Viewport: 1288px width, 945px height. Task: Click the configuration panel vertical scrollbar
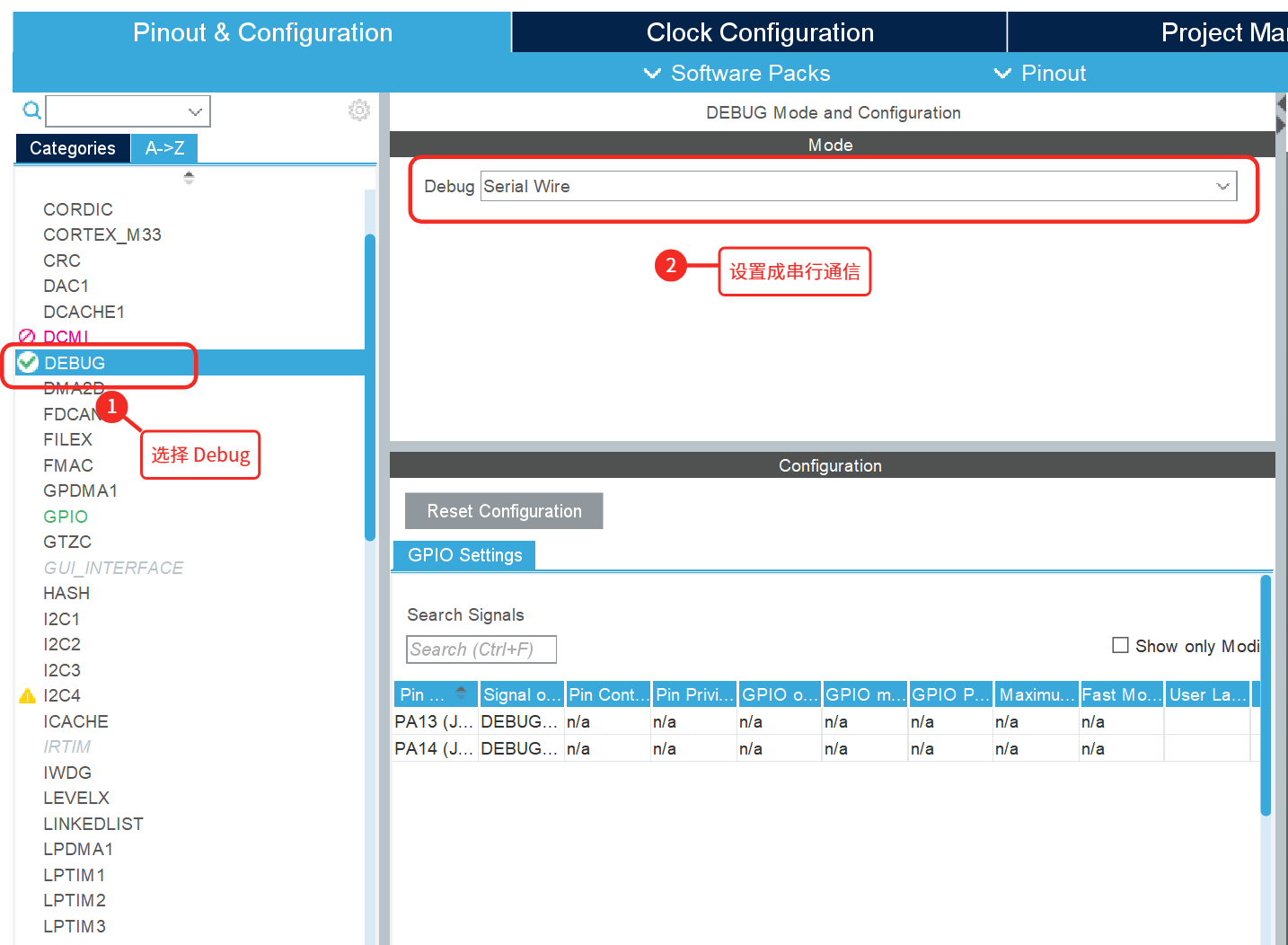tap(1266, 694)
